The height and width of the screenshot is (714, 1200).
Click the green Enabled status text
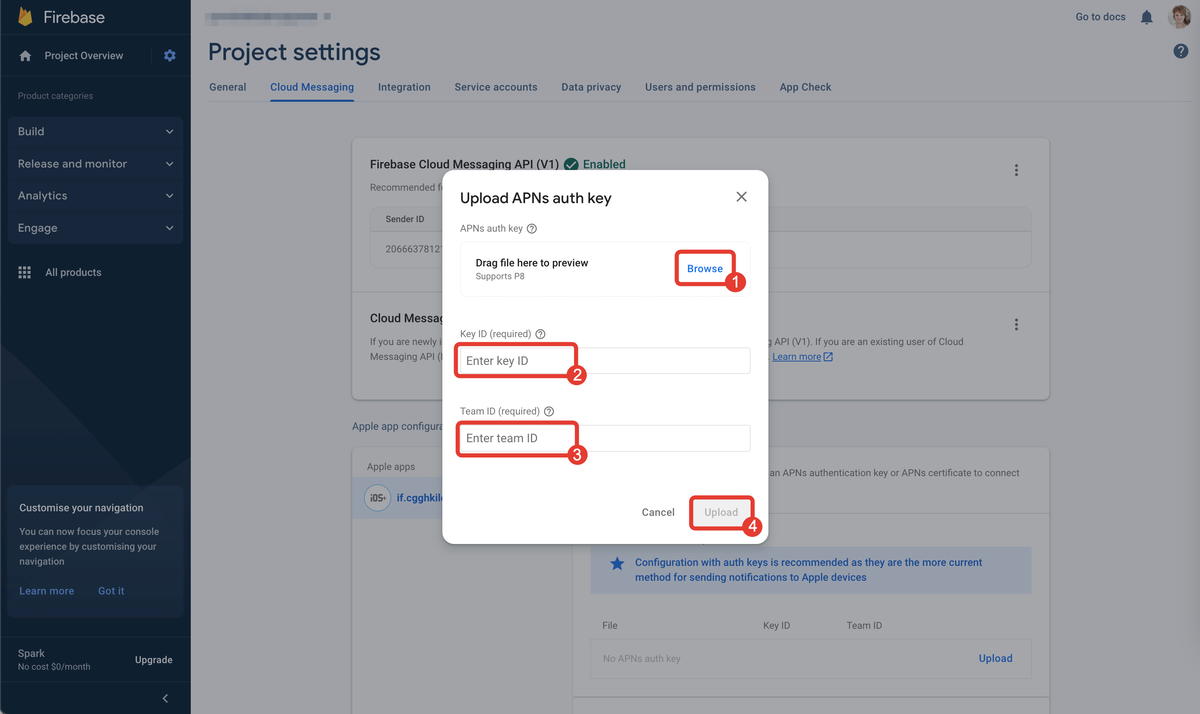click(604, 164)
